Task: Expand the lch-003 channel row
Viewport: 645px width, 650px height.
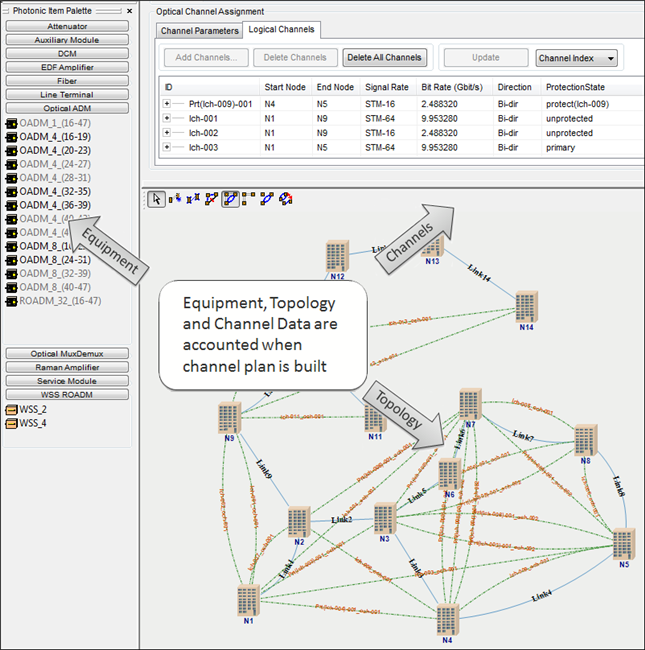Action: pos(167,147)
